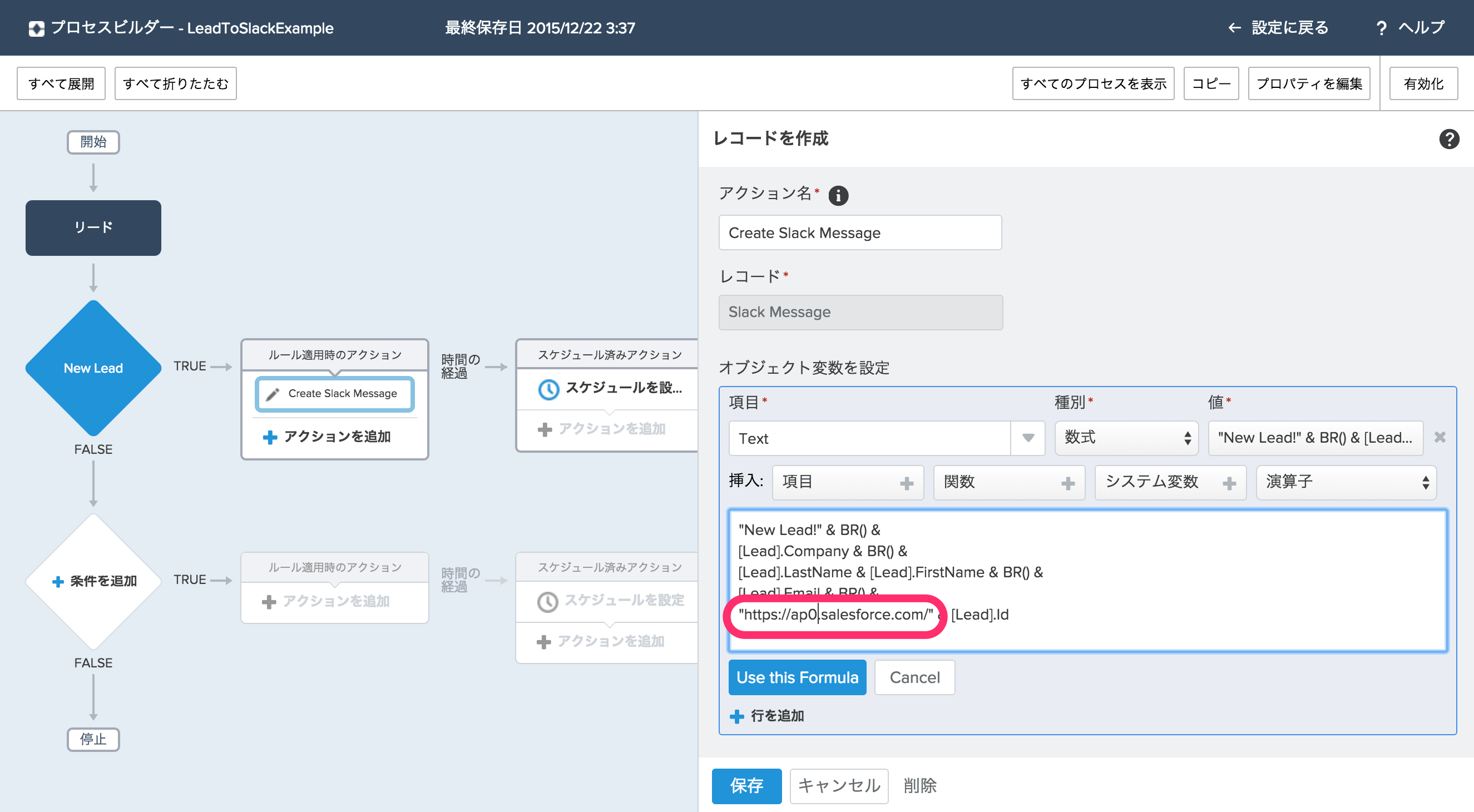Image resolution: width=1474 pixels, height=812 pixels.
Task: Click the plus icon beside 行を追加
Action: [x=737, y=716]
